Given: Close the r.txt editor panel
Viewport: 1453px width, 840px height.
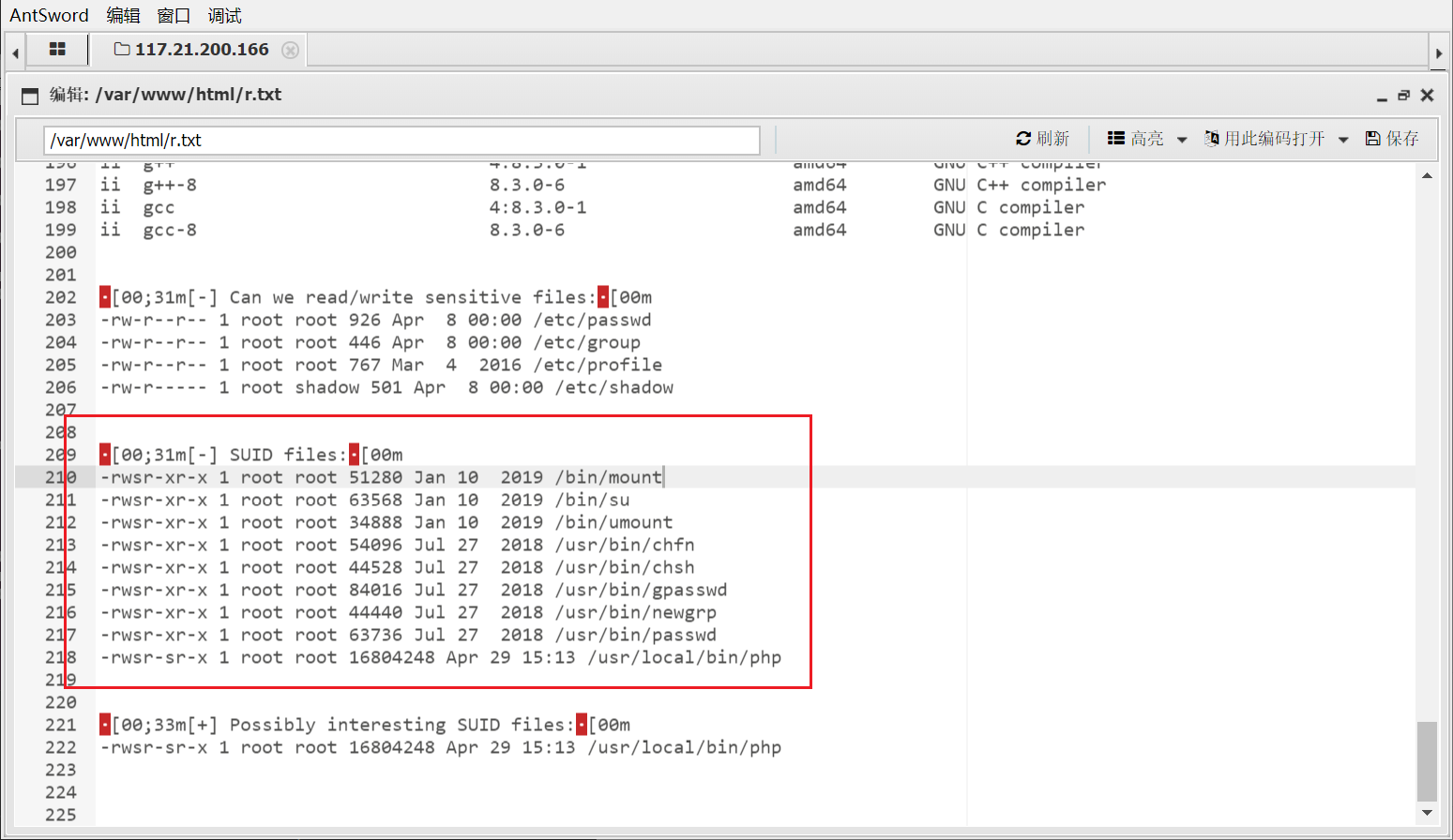Looking at the screenshot, I should (x=1427, y=96).
